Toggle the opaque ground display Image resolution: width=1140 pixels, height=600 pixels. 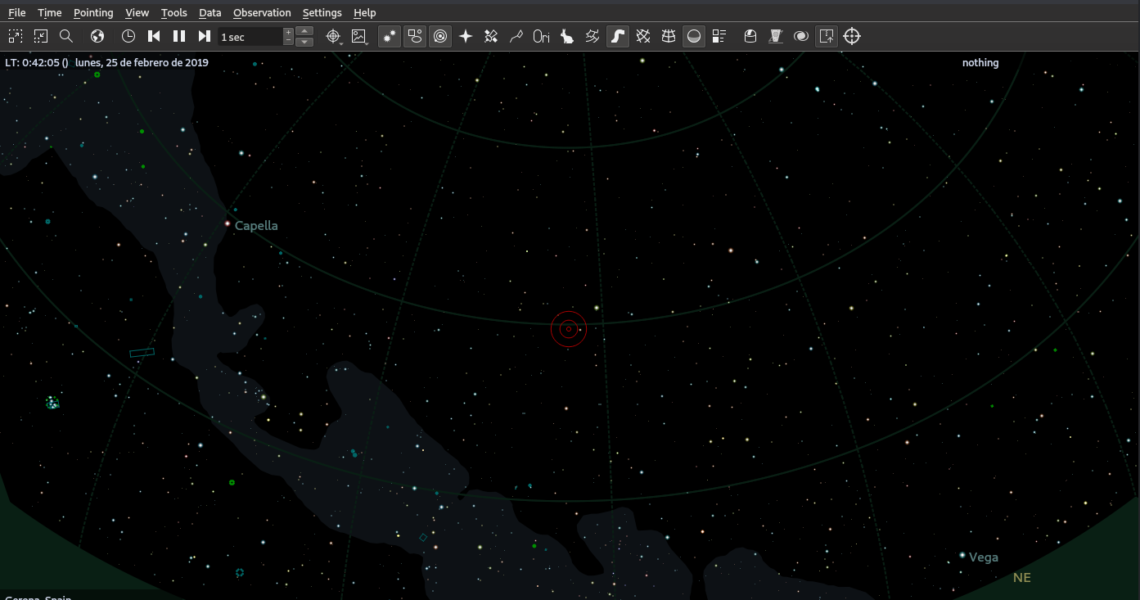(693, 36)
